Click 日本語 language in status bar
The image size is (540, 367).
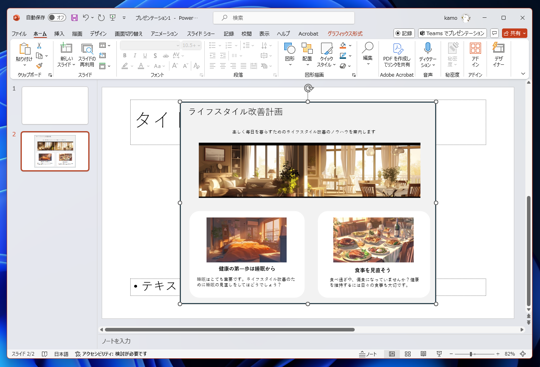click(x=61, y=354)
